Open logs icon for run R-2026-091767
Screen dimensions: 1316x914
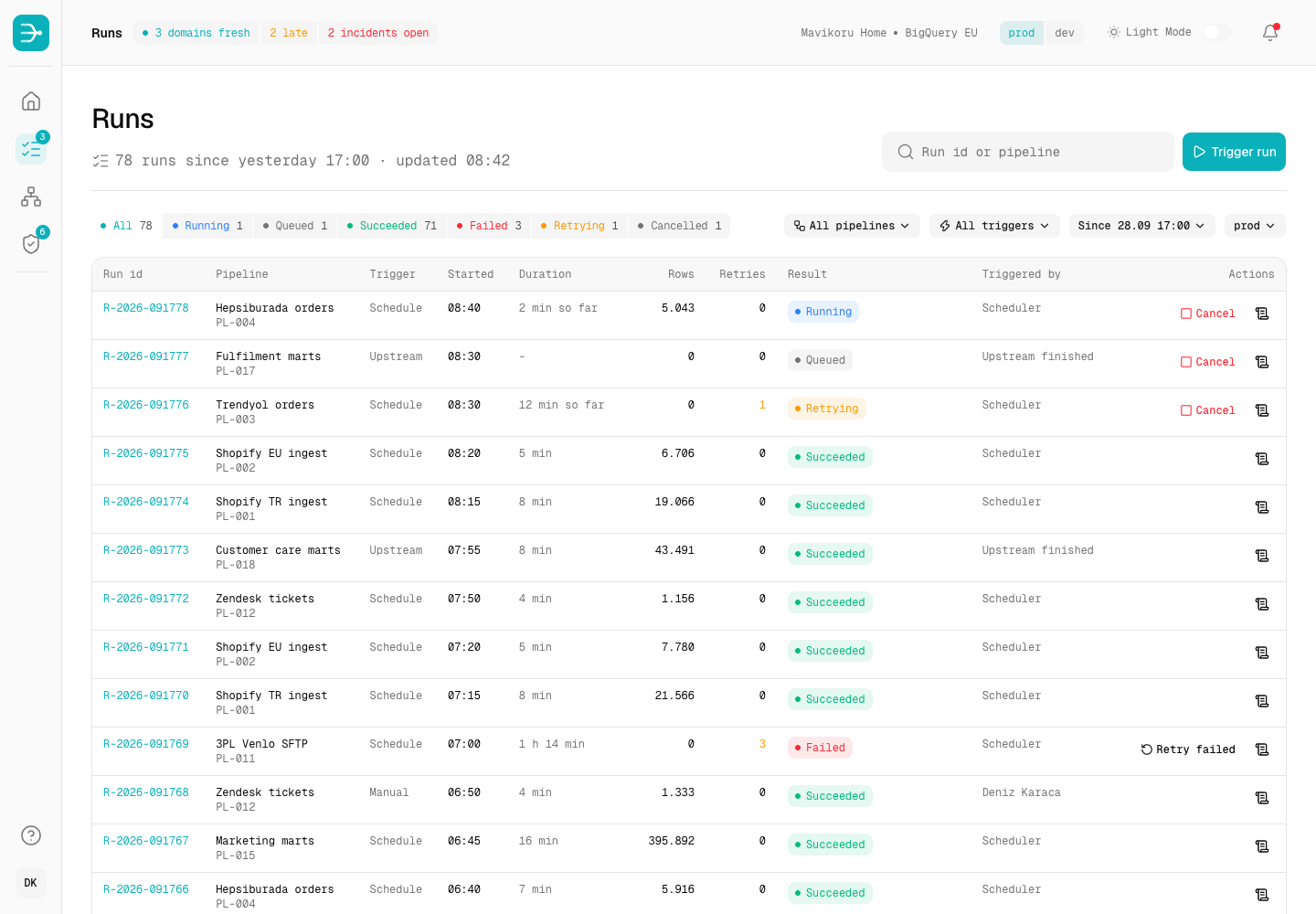click(x=1262, y=846)
